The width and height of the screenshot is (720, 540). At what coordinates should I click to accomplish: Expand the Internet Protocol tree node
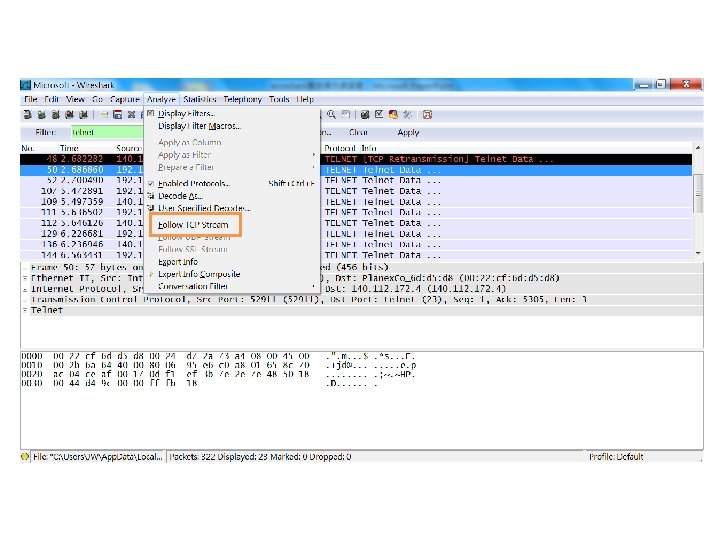(x=25, y=289)
